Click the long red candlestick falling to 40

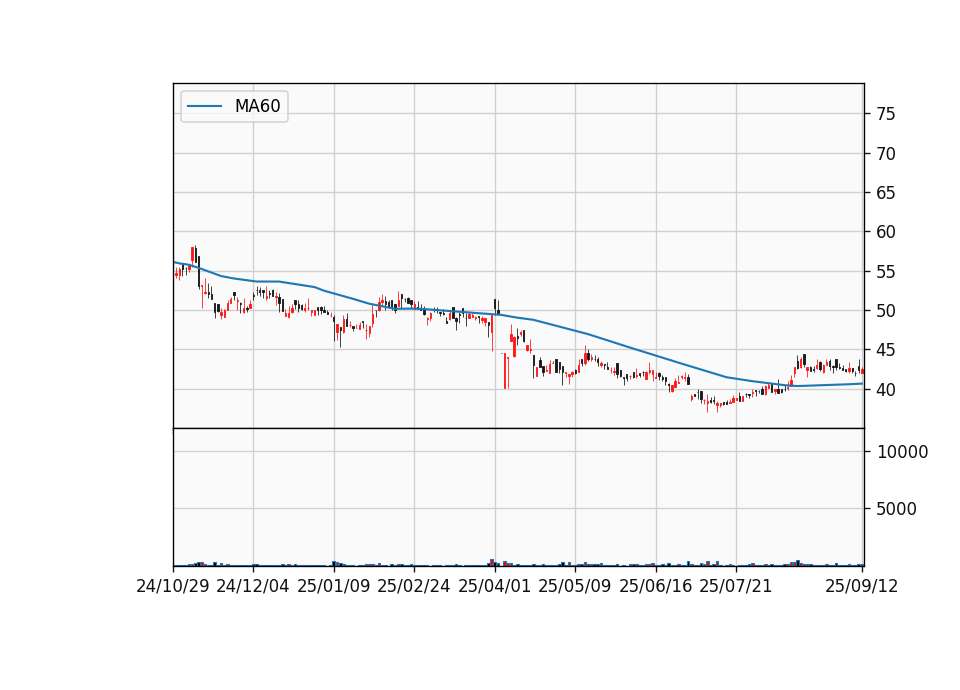[506, 372]
